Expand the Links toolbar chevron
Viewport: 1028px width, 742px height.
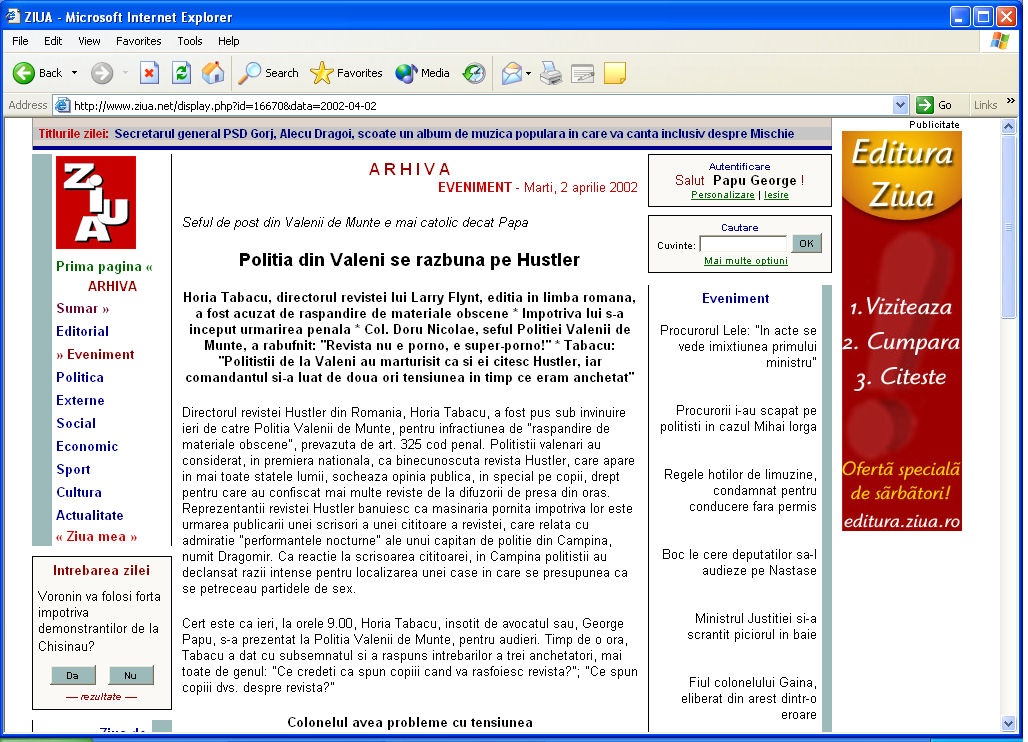1010,101
